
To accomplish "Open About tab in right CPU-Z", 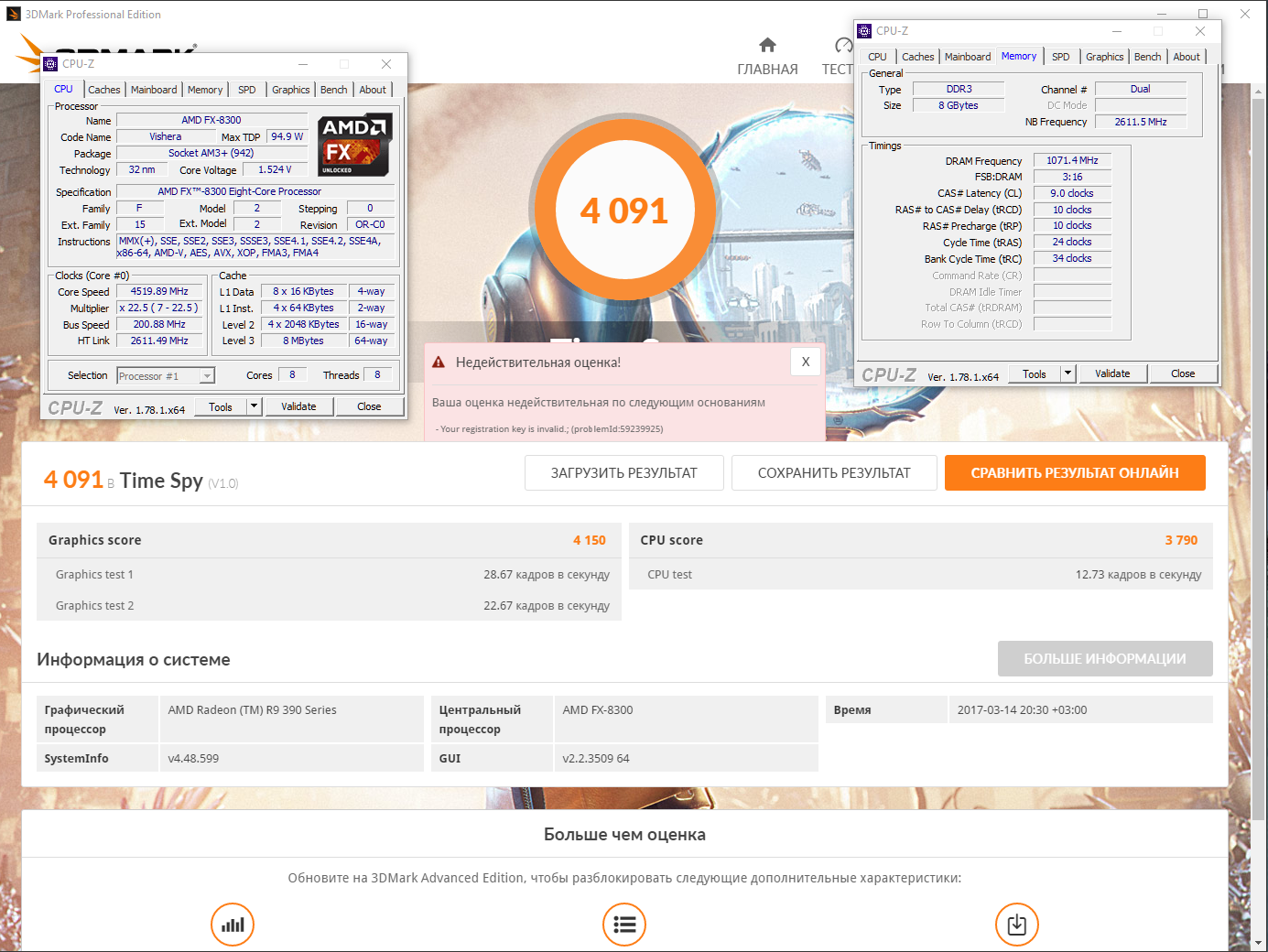I will (1187, 57).
